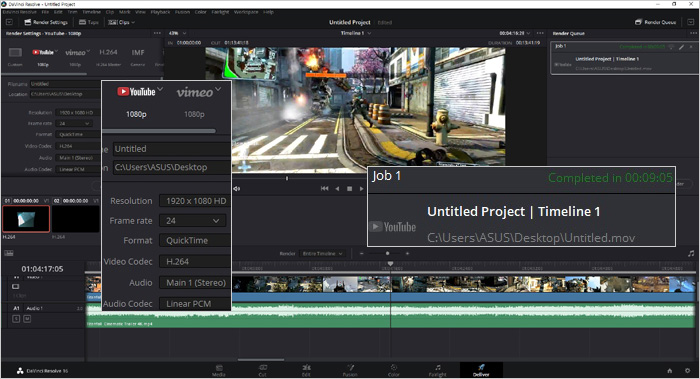Screen dimensions: 700x379
Task: Click the expand icon right of Render Queue
Action: (691, 22)
